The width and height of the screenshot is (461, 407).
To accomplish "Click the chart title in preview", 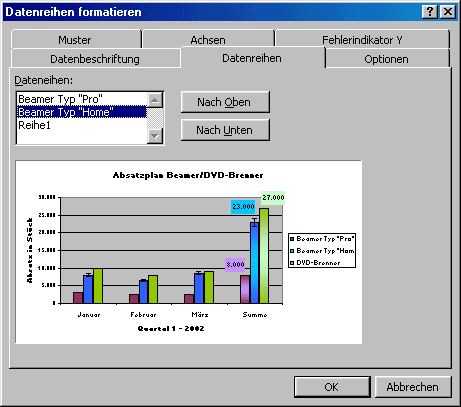I will click(x=188, y=175).
